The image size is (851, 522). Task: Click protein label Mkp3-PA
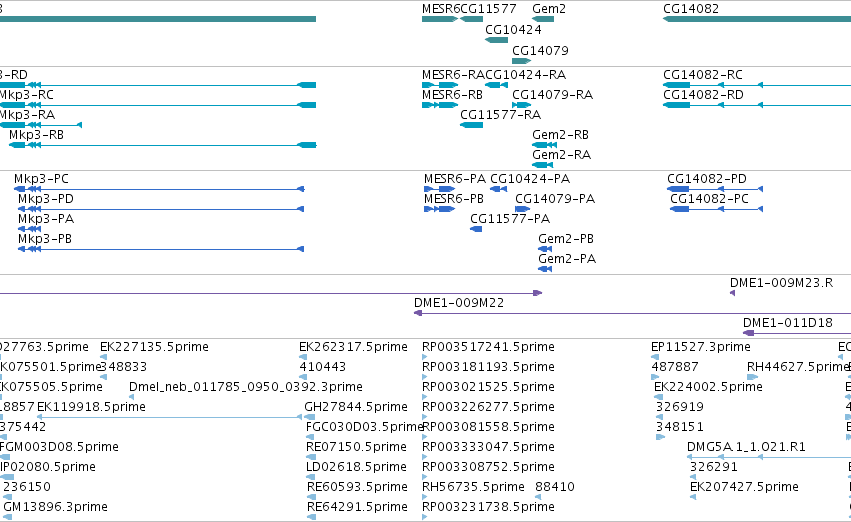[x=46, y=219]
